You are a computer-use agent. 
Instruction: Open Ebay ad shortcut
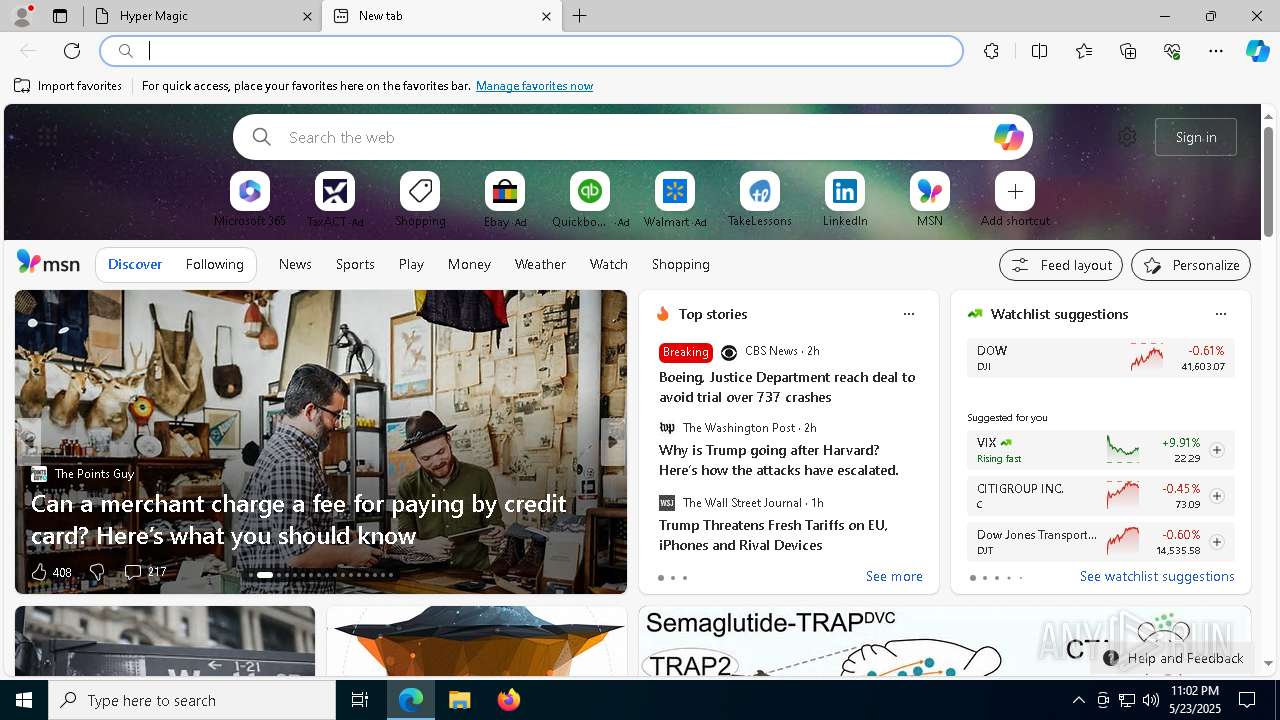(x=505, y=199)
